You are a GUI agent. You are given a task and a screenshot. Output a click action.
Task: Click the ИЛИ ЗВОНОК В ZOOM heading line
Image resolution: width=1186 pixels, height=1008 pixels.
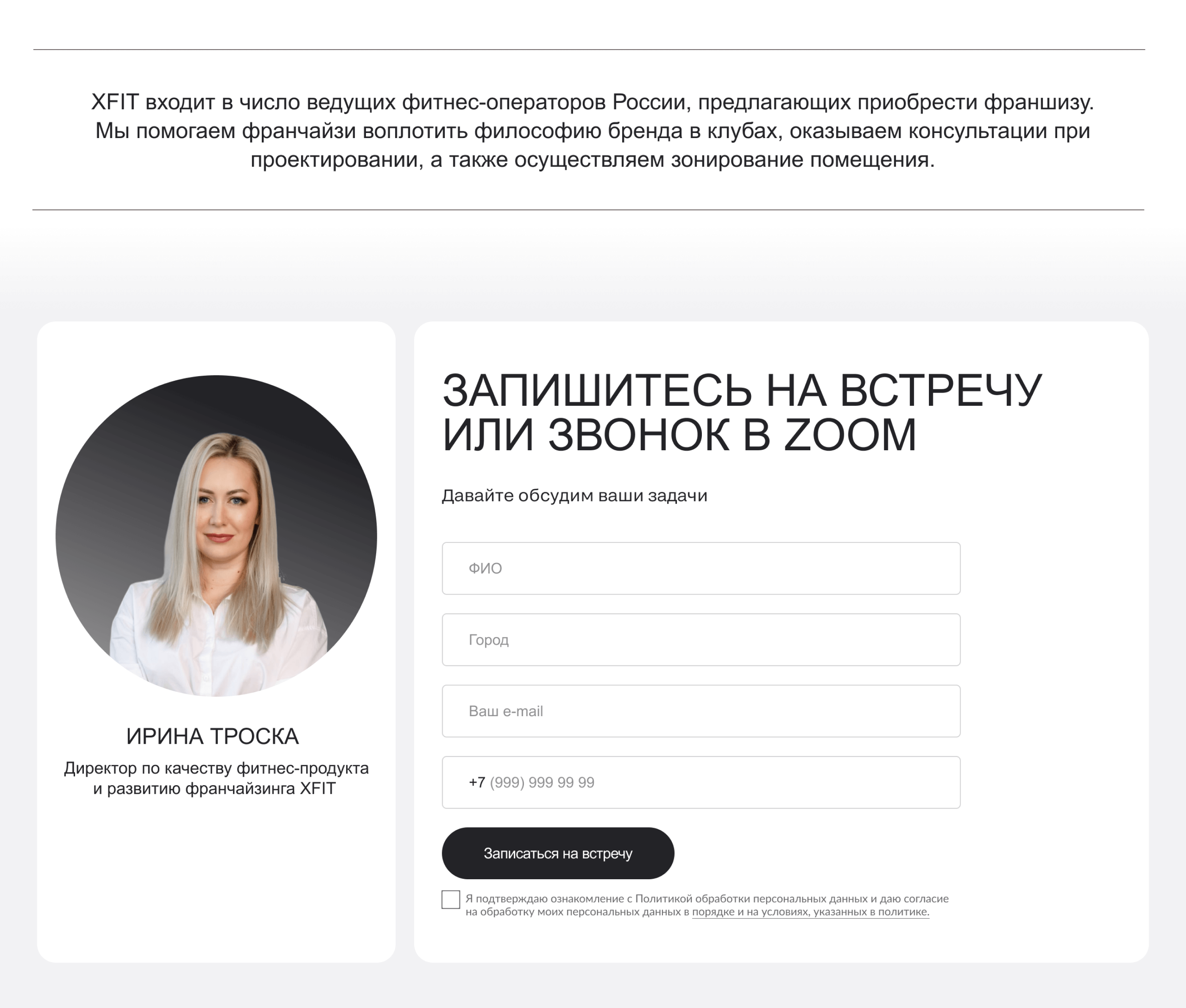point(679,435)
